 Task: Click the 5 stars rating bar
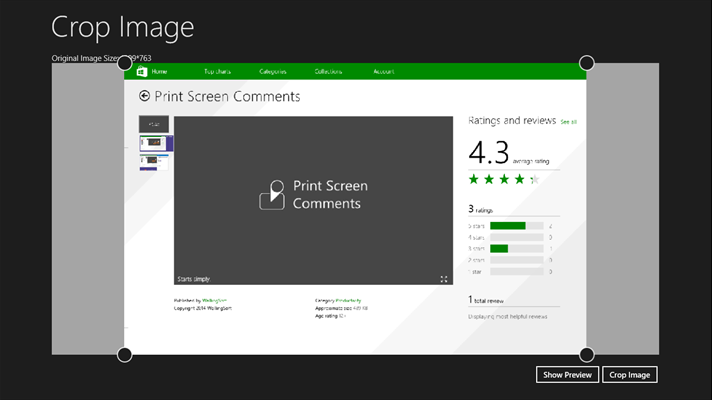(x=517, y=226)
